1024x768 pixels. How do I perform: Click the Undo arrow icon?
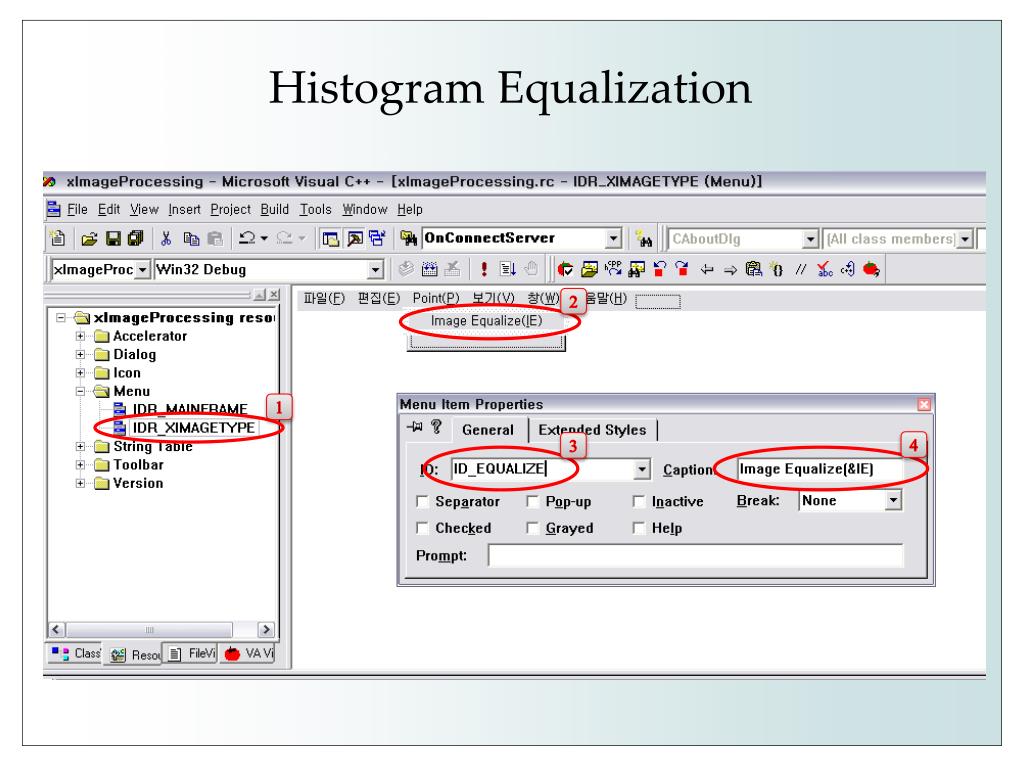point(247,238)
